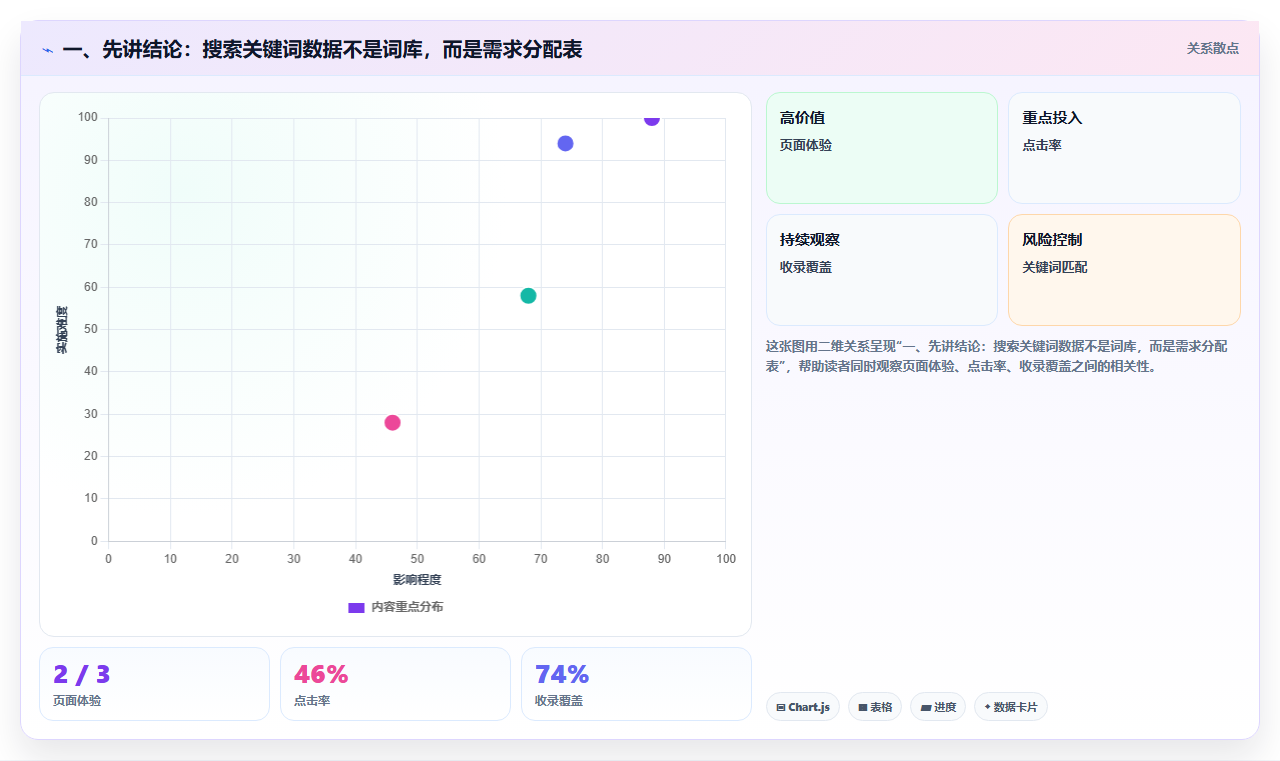Toggle the 内容重点分布 legend swatch
This screenshot has height=761, width=1280.
click(x=356, y=607)
